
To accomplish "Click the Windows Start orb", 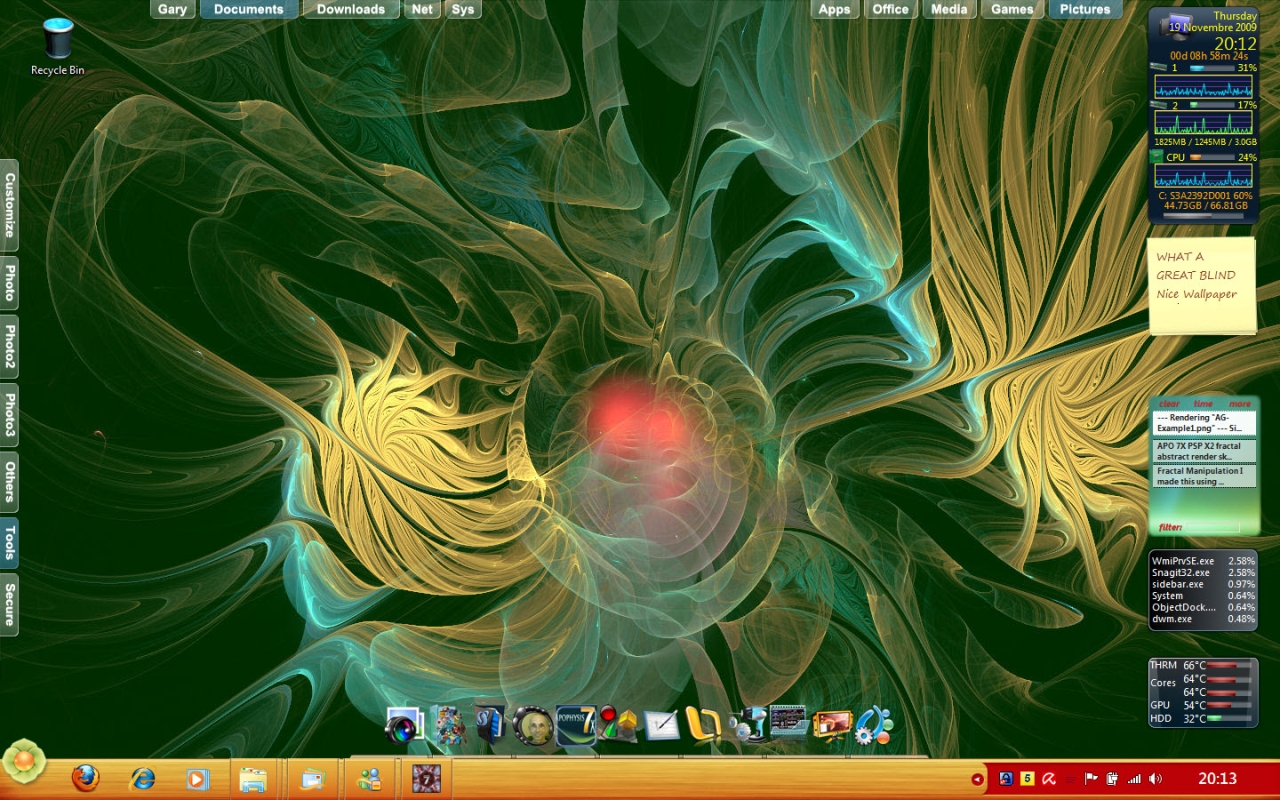I will pos(24,762).
